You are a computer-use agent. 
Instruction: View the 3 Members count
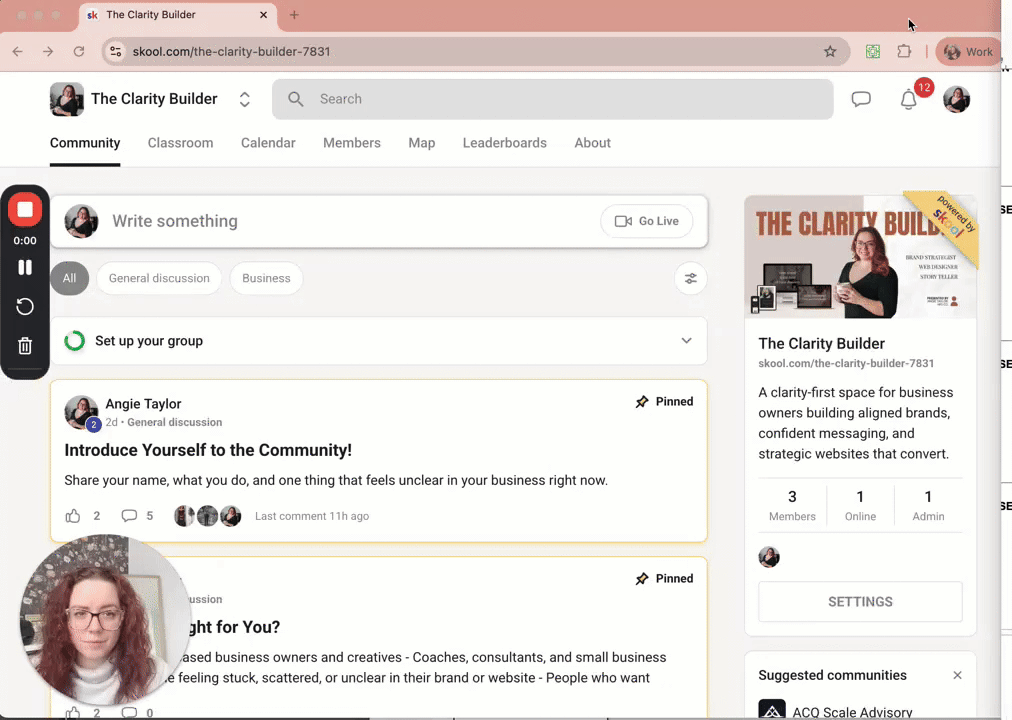[x=792, y=505]
